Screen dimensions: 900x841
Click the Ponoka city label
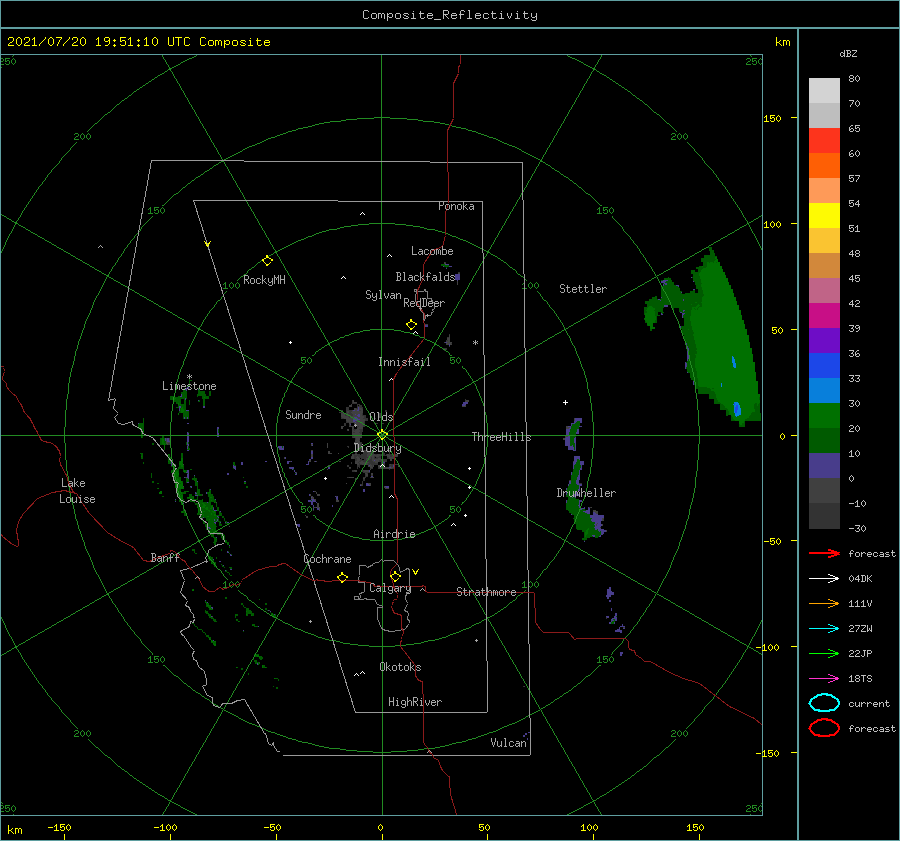coord(456,206)
